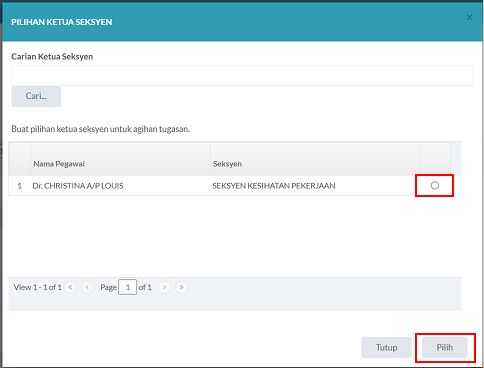The width and height of the screenshot is (484, 368).
Task: Click the View 1 - 1 of 1 text
Action: point(38,287)
